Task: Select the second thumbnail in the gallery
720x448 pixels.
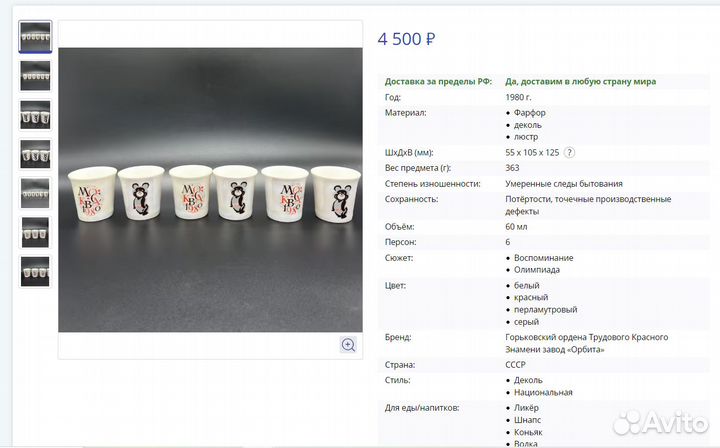Action: click(35, 76)
